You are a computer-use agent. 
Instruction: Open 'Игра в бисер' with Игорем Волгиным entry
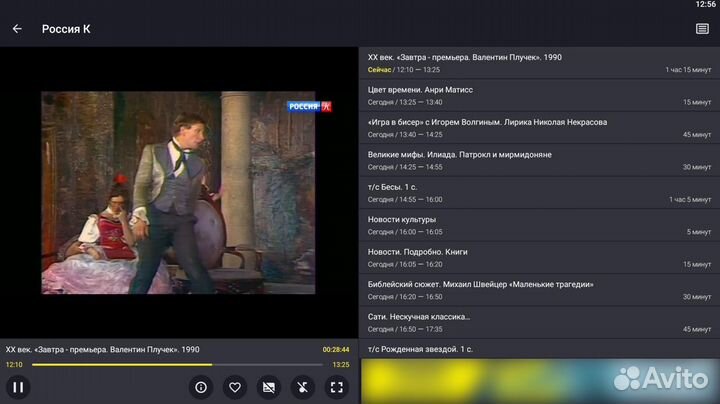tap(539, 128)
